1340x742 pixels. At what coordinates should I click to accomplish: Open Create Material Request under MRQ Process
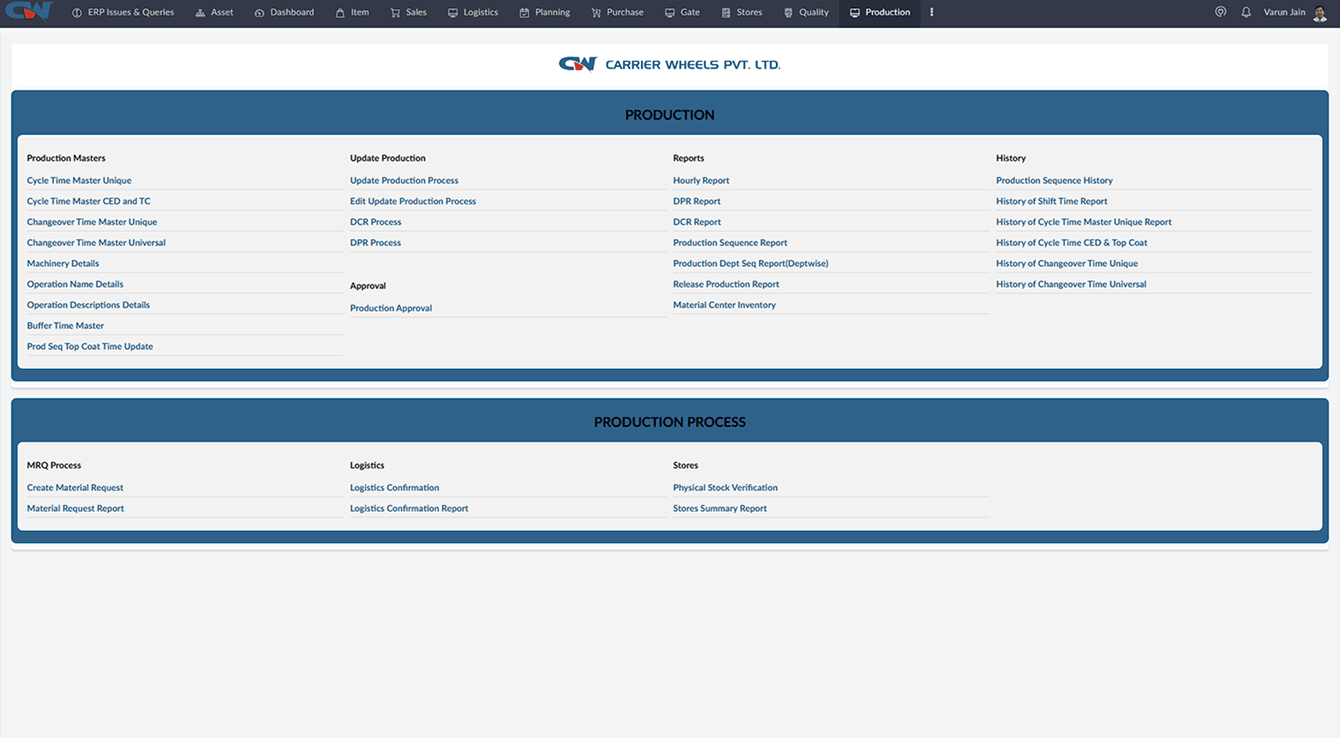[x=75, y=487]
